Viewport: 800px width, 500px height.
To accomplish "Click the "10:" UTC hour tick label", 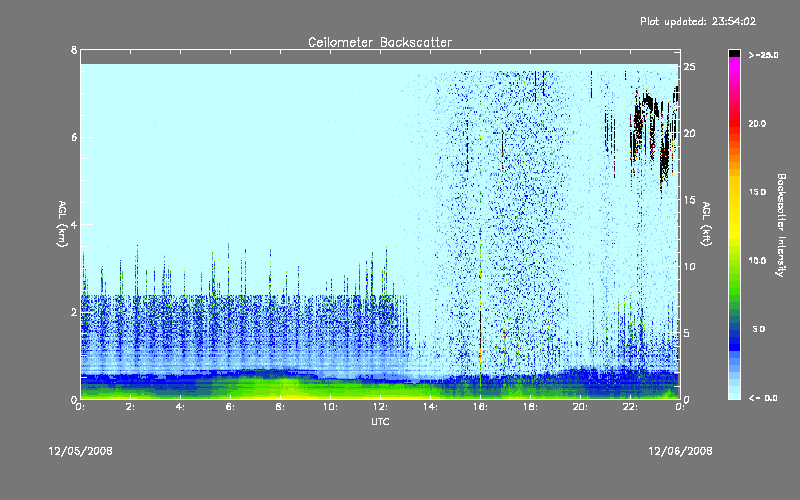I will [331, 407].
